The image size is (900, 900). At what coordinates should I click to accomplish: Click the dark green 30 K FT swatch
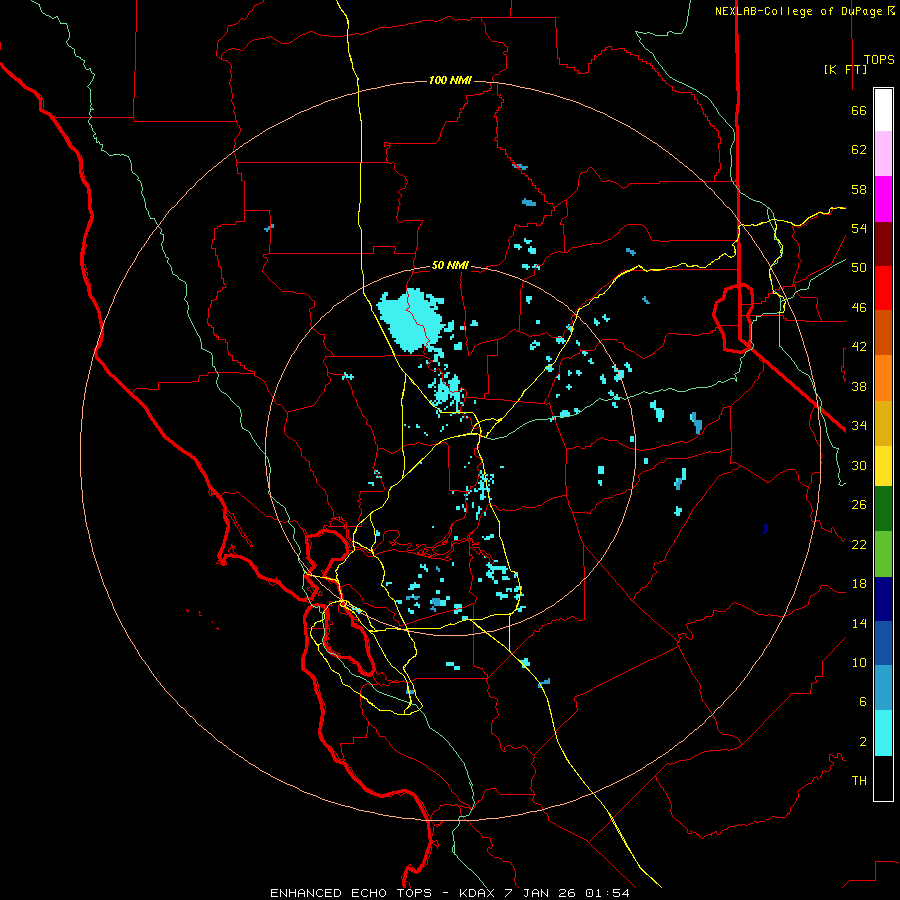tap(883, 509)
